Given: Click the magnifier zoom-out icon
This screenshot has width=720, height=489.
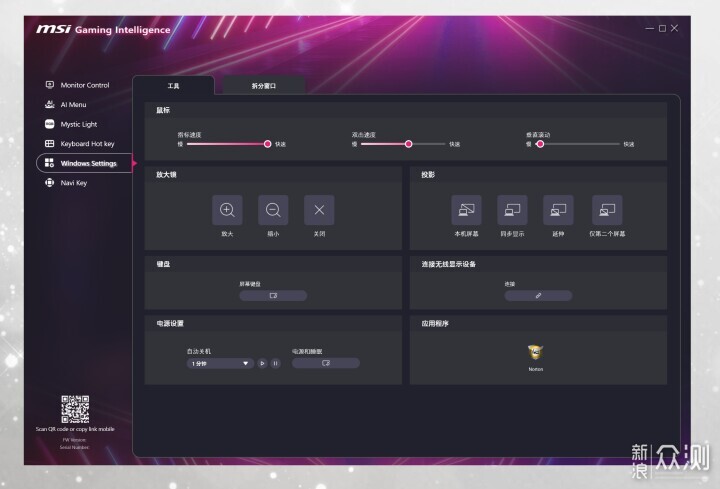Looking at the screenshot, I should click(273, 210).
